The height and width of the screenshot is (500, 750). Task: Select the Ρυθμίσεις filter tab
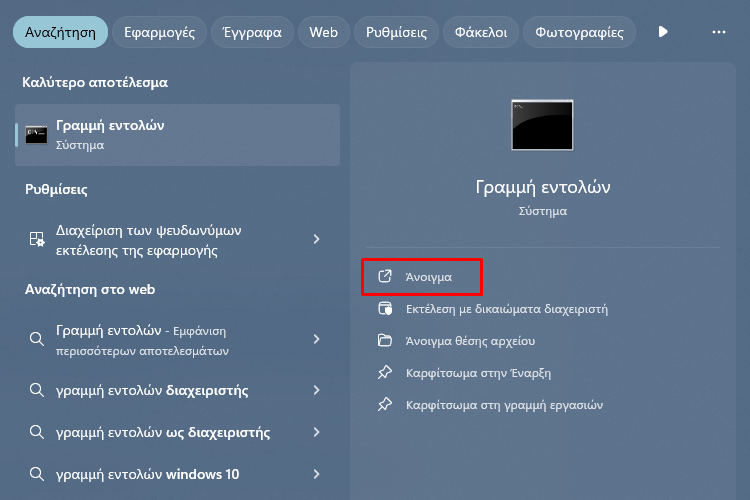pyautogui.click(x=396, y=32)
